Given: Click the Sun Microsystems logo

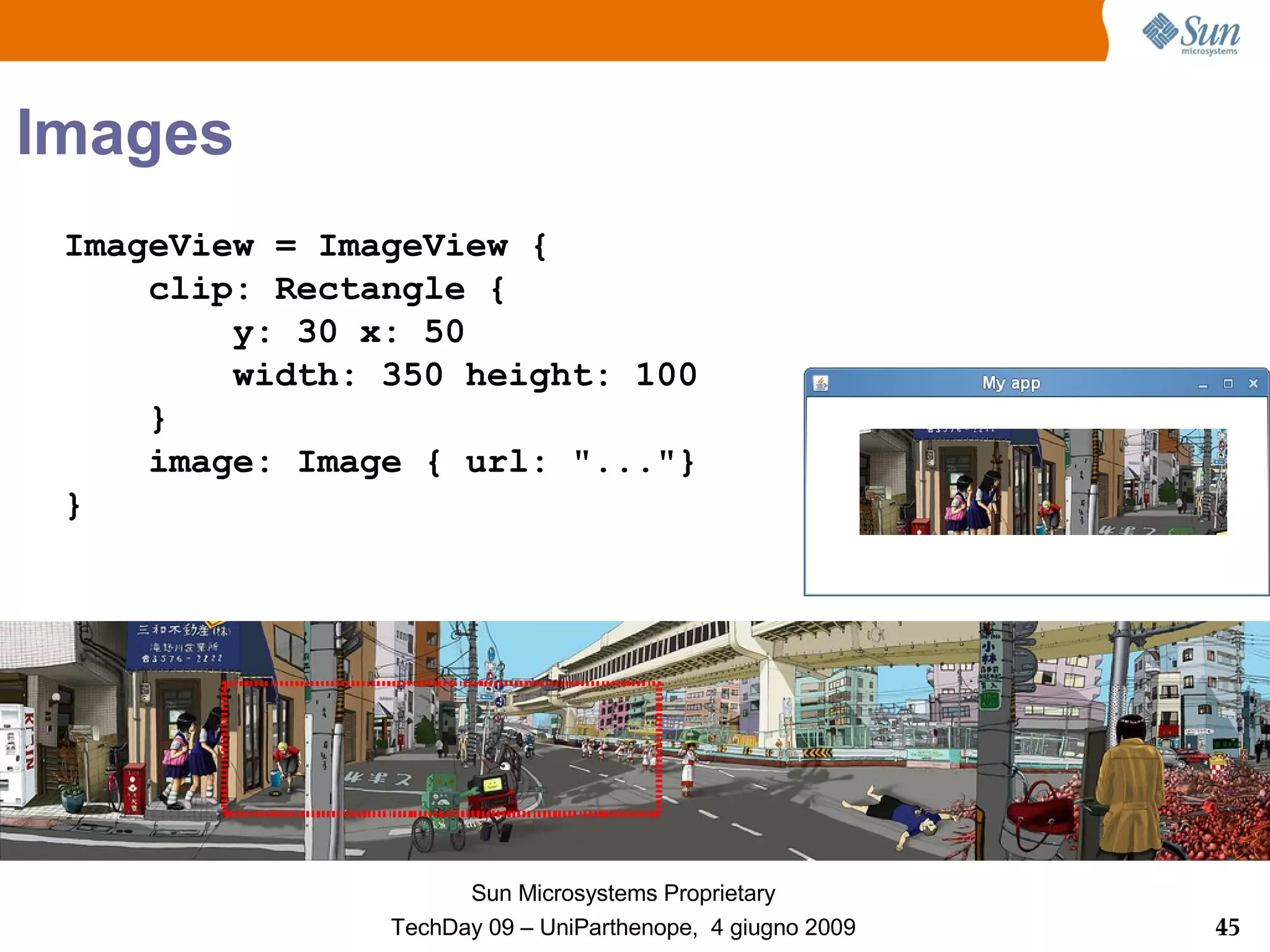Looking at the screenshot, I should click(1191, 34).
